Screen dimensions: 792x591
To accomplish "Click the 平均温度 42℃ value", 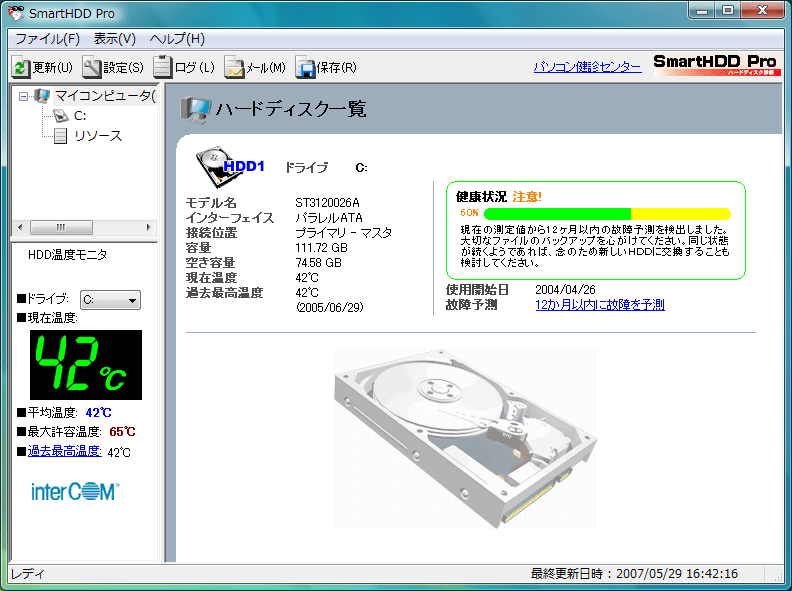I will click(98, 413).
